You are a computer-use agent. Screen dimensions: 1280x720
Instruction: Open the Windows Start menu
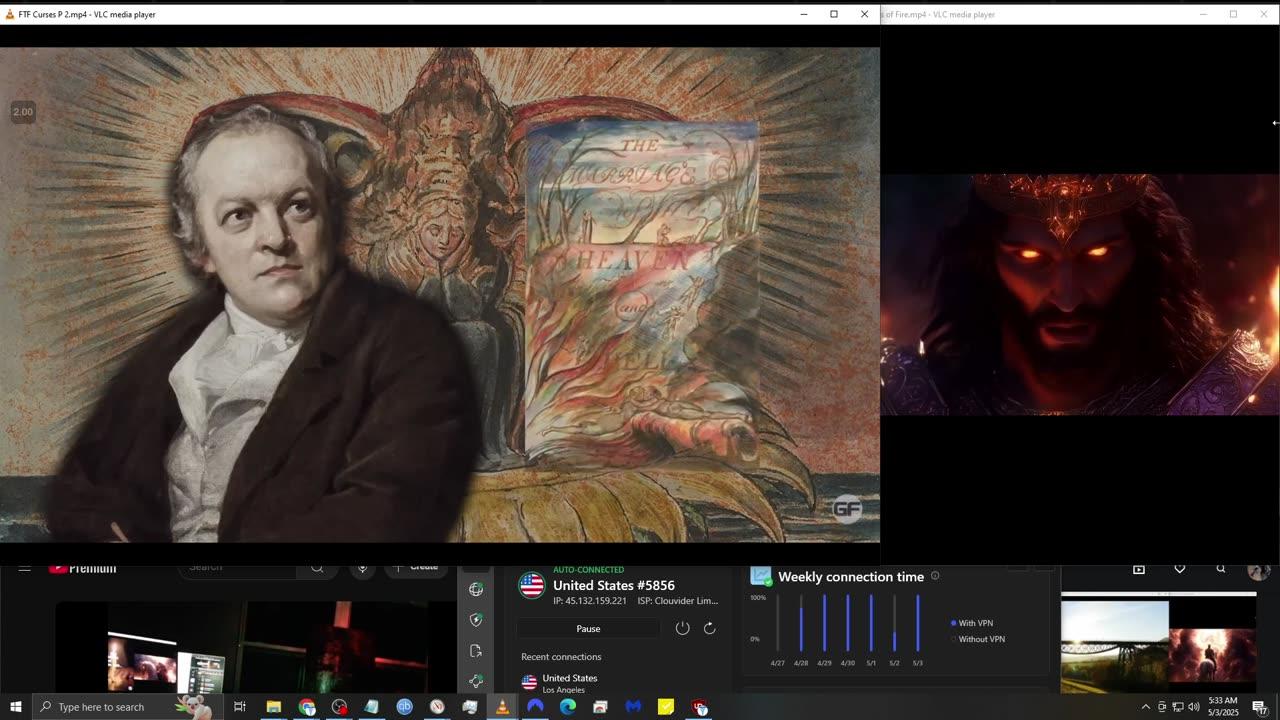(x=15, y=707)
